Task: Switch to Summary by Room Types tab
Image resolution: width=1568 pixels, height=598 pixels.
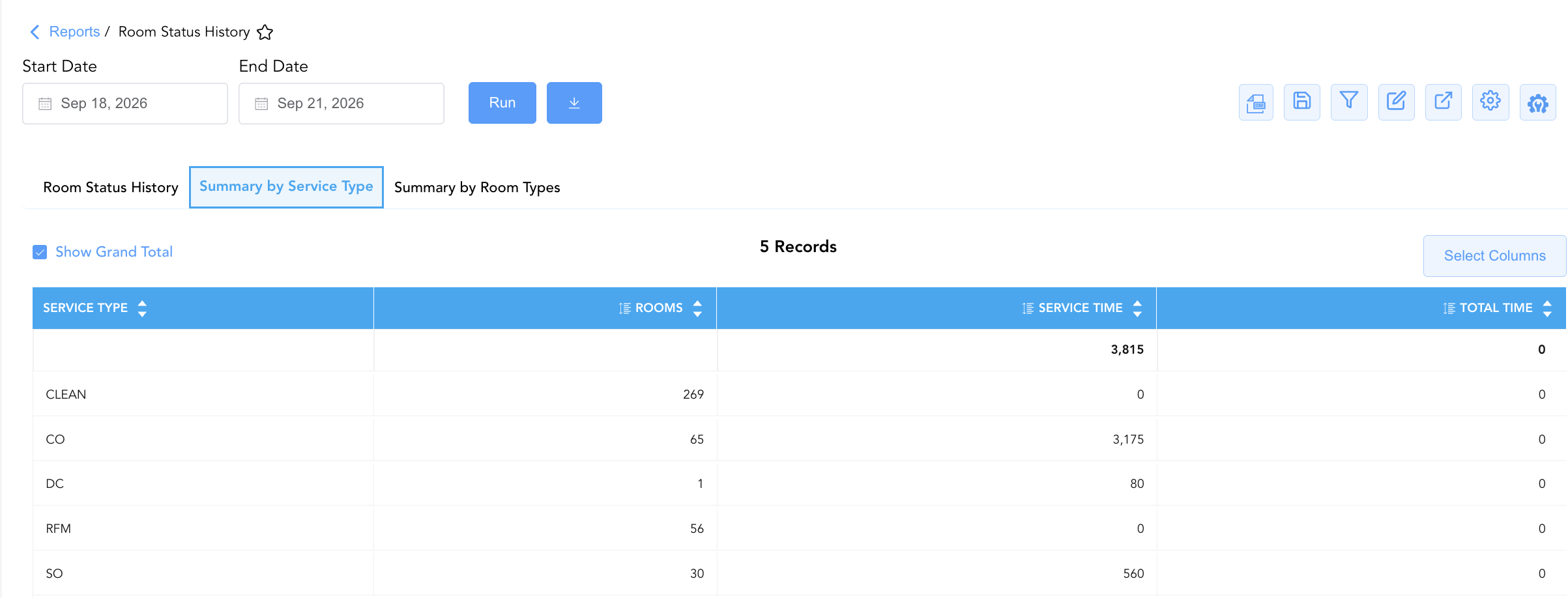Action: (477, 188)
